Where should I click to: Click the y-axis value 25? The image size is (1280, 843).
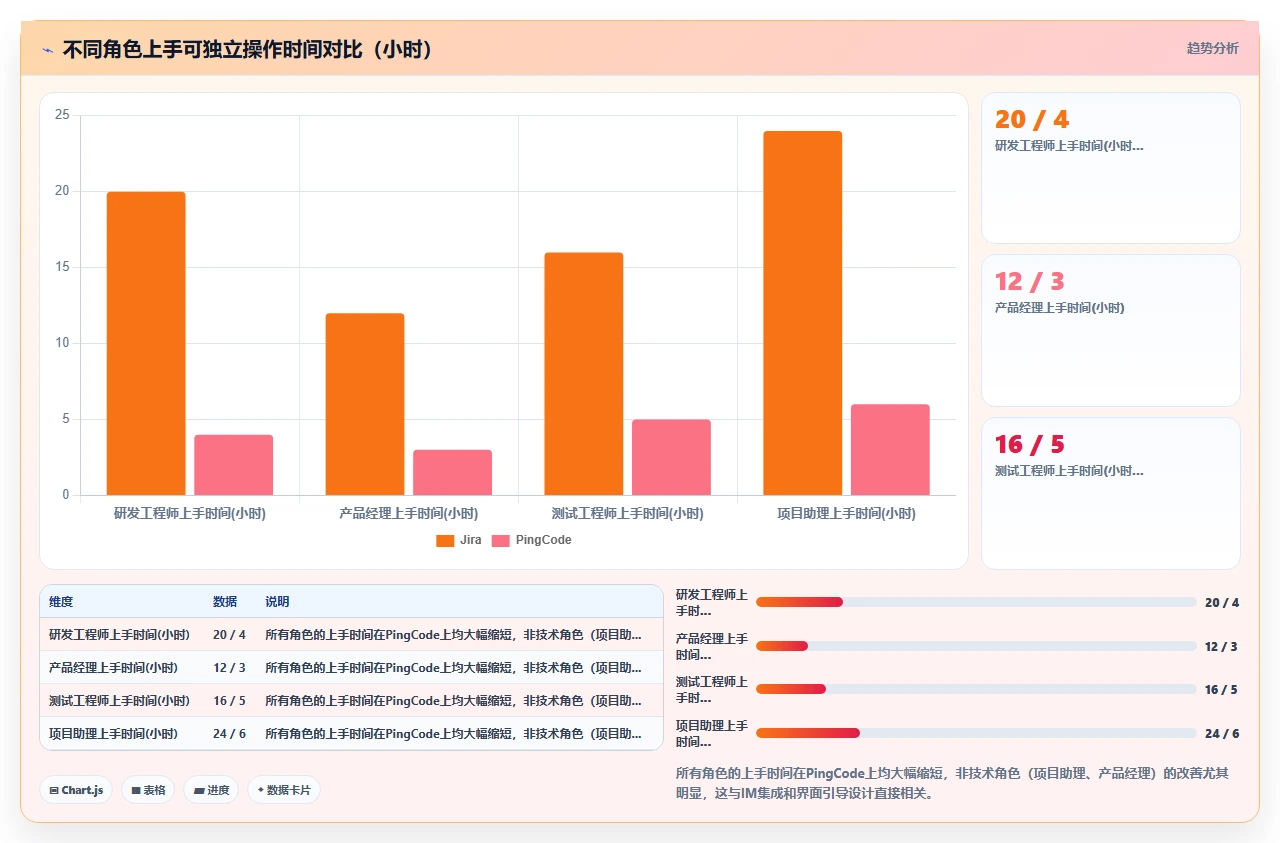point(62,115)
